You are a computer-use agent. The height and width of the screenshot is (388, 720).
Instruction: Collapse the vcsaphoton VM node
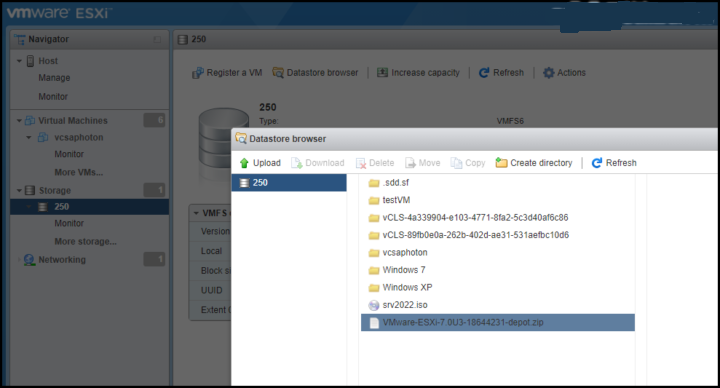[x=29, y=137]
